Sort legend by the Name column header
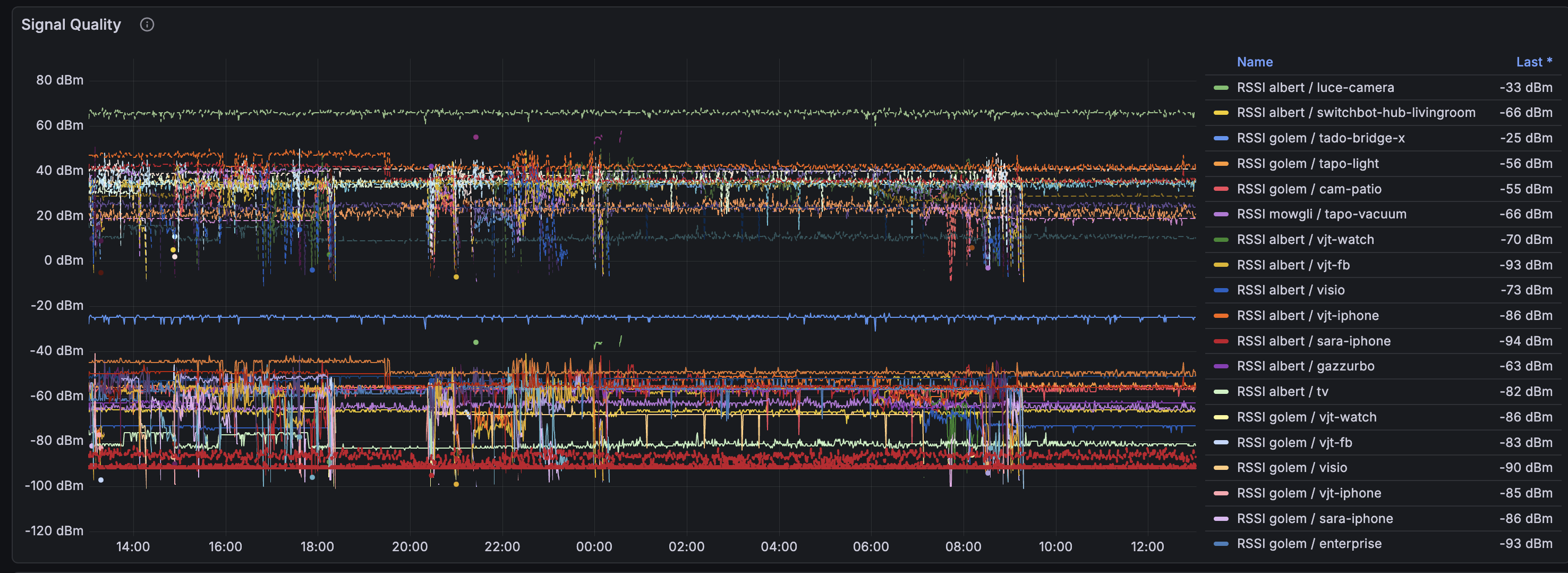 1255,62
